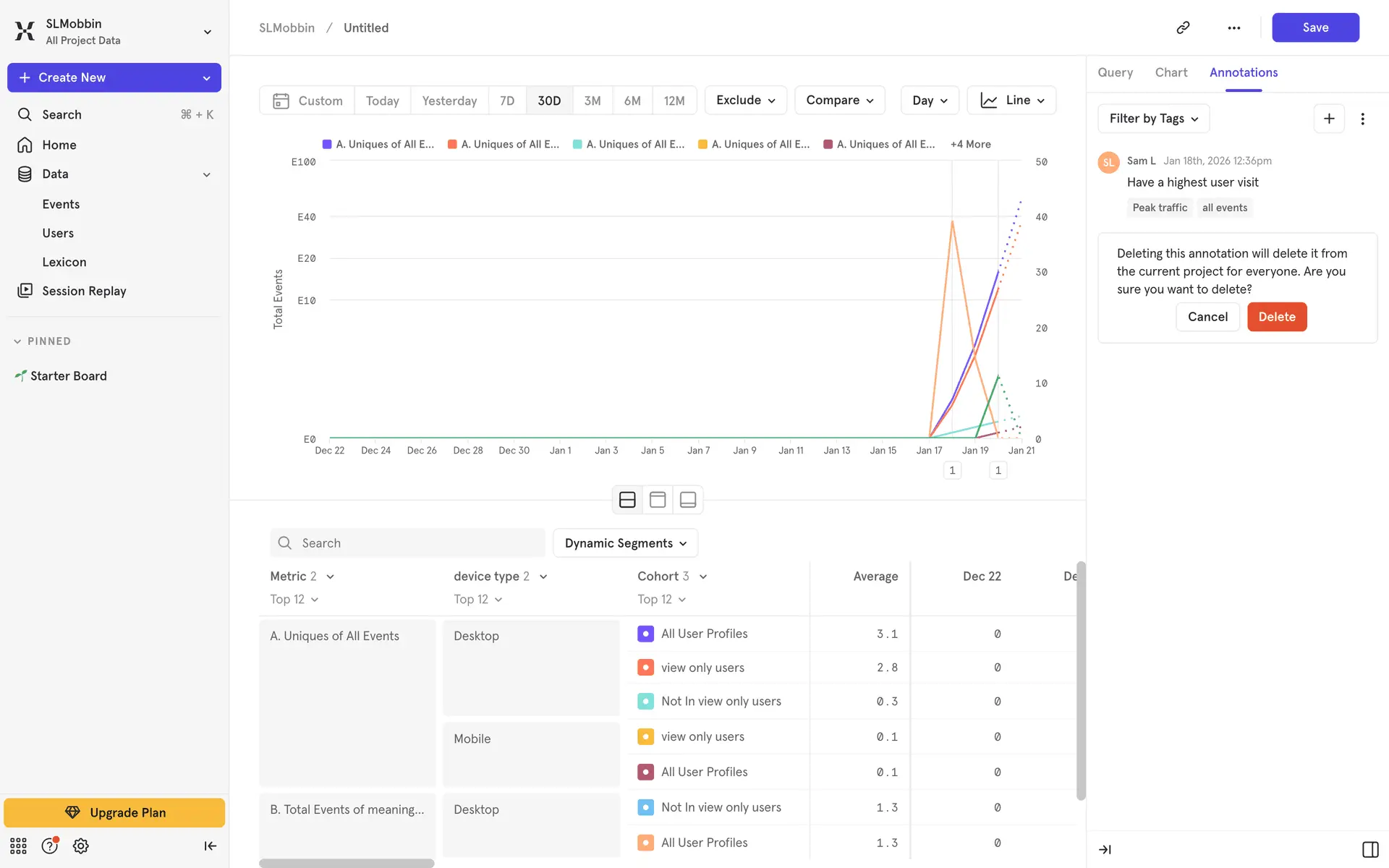Screen dimensions: 1389x868
Task: Open the annotations vertical kebab menu
Action: [x=1362, y=119]
